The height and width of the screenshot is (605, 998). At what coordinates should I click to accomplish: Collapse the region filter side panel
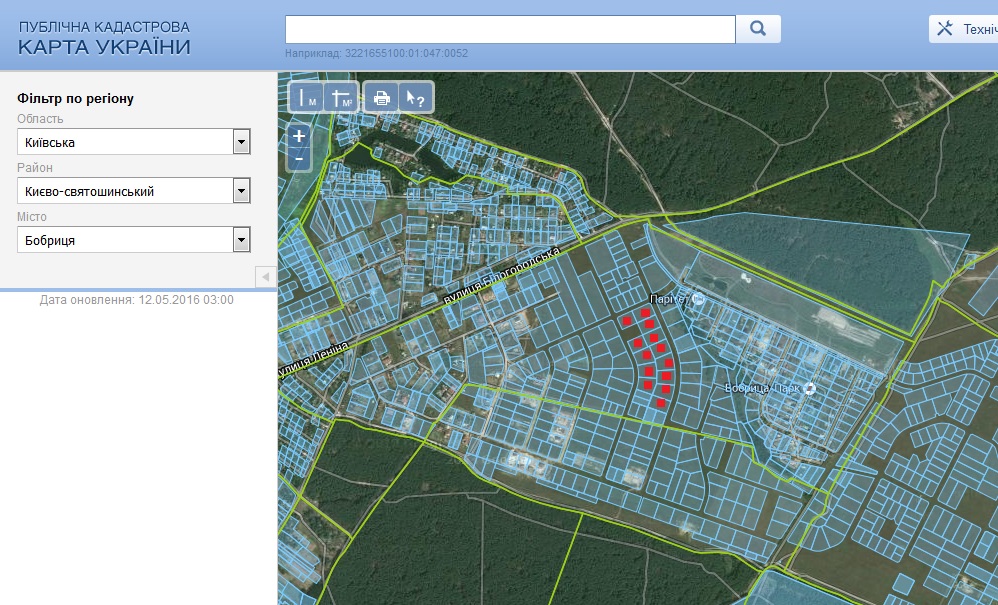[x=265, y=276]
